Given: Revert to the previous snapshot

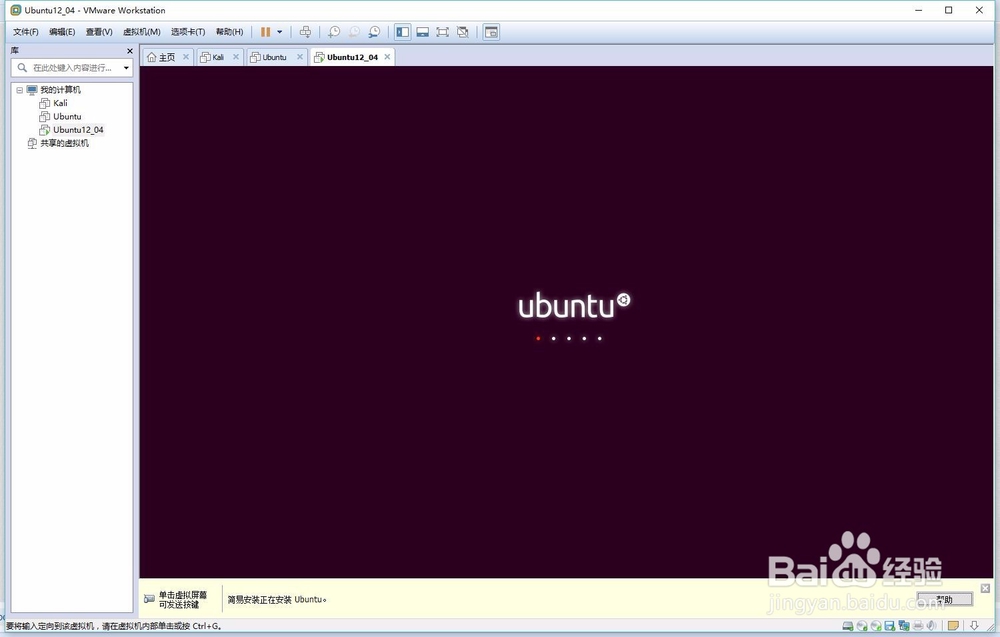Looking at the screenshot, I should pos(354,32).
